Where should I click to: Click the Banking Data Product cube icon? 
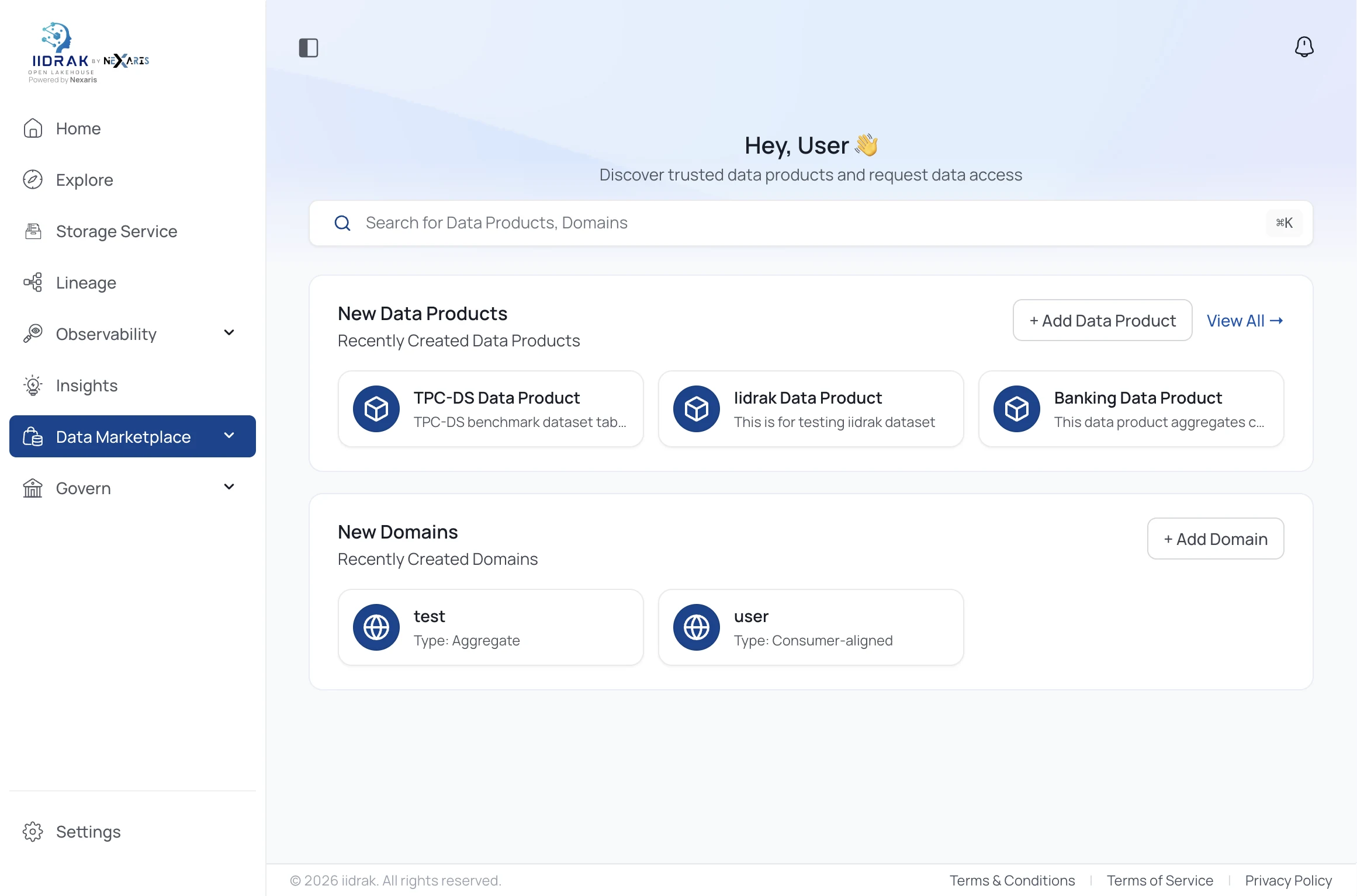(x=1017, y=409)
